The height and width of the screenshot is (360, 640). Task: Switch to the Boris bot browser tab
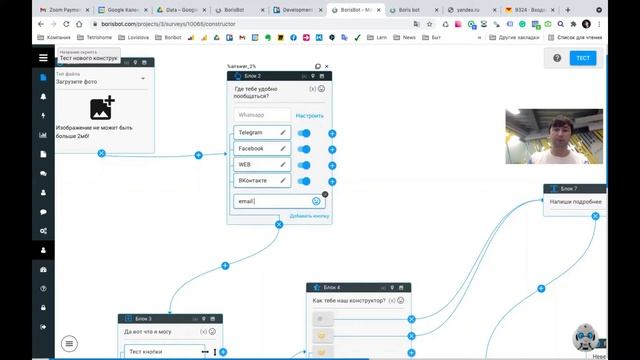click(414, 10)
